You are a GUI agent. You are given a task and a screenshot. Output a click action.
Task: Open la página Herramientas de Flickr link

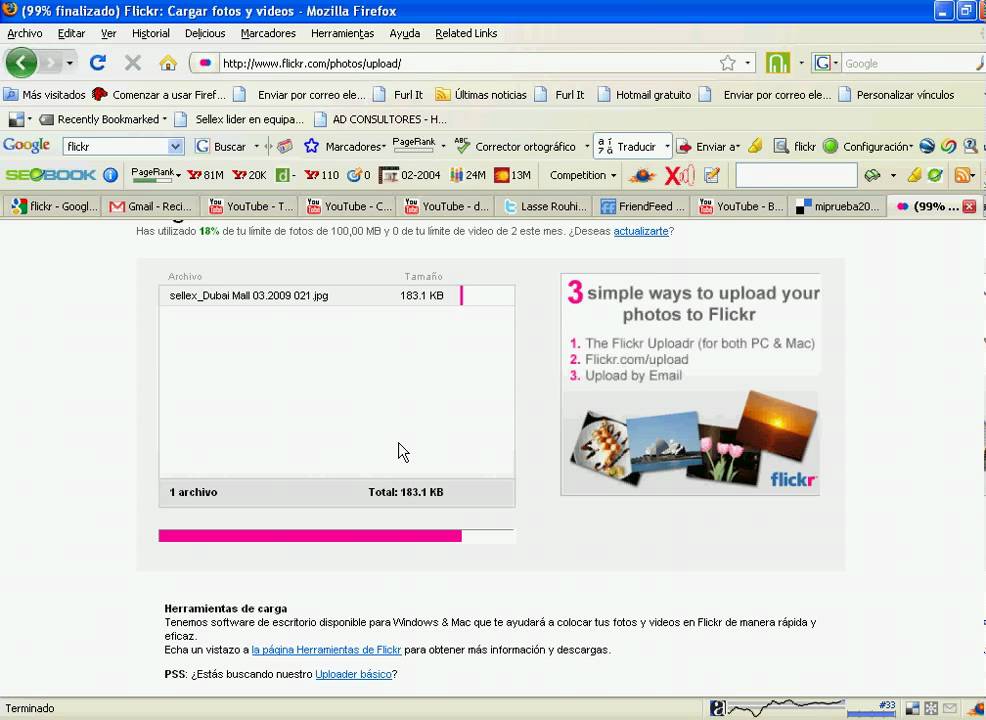[x=326, y=650]
